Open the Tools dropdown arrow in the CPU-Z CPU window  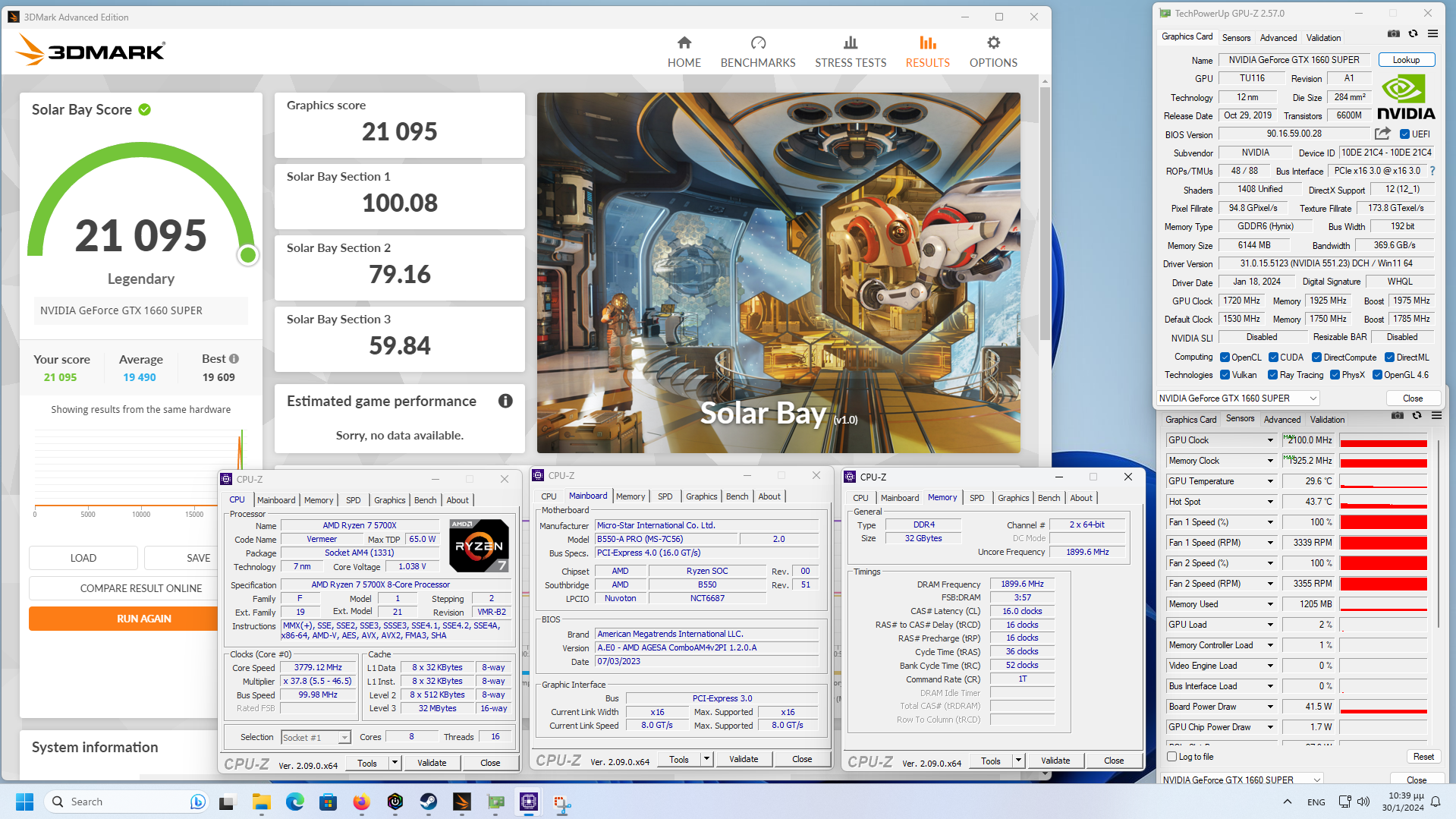tap(395, 763)
